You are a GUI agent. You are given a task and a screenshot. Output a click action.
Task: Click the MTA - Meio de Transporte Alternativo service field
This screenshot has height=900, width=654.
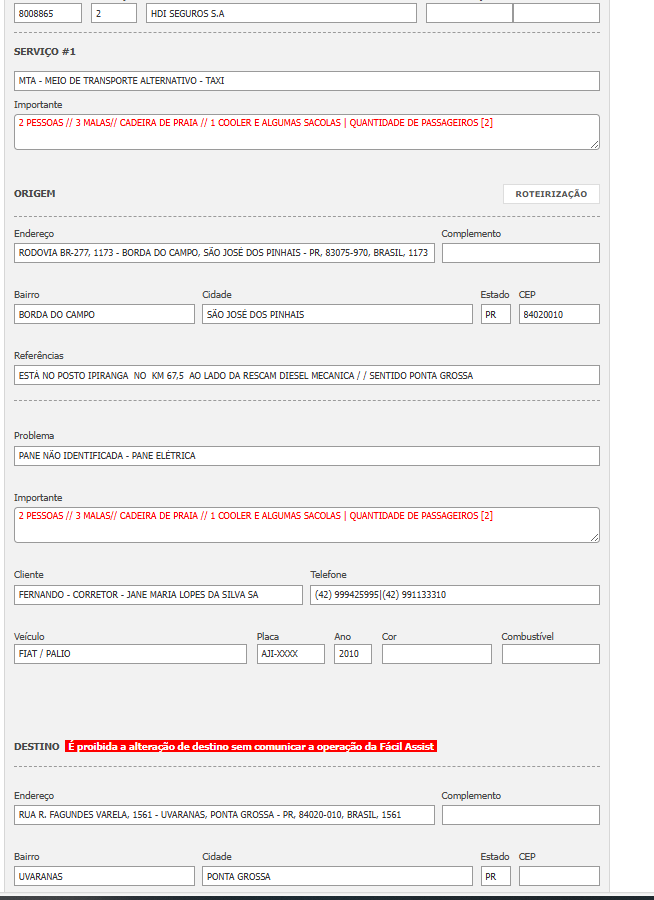click(307, 81)
